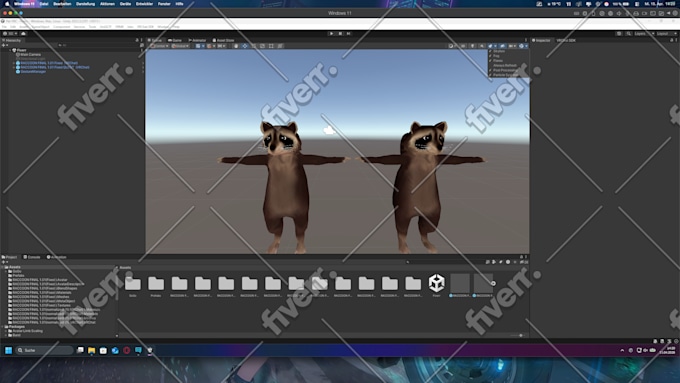Open the VRChat SDK tab
This screenshot has height=383, width=680.
pyautogui.click(x=566, y=40)
